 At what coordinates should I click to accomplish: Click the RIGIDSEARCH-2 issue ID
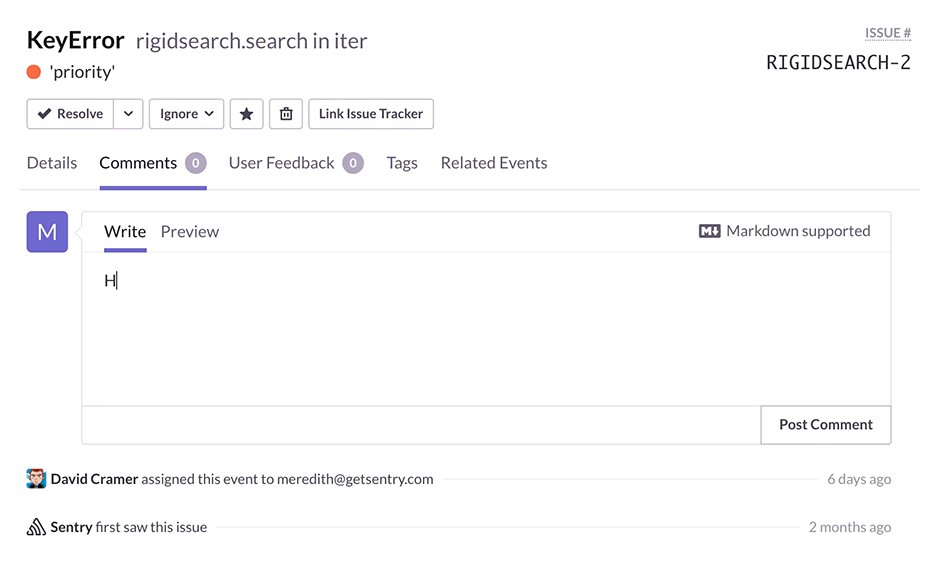pos(838,62)
